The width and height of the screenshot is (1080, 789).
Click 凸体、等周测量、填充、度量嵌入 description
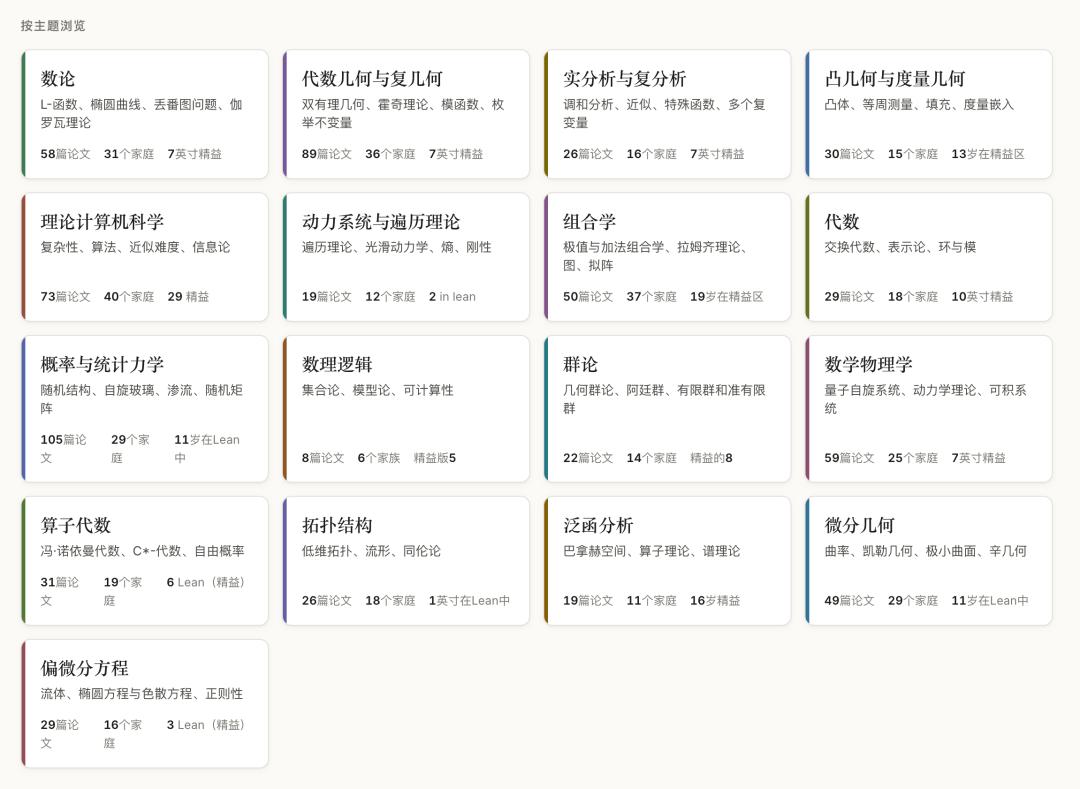tap(920, 105)
